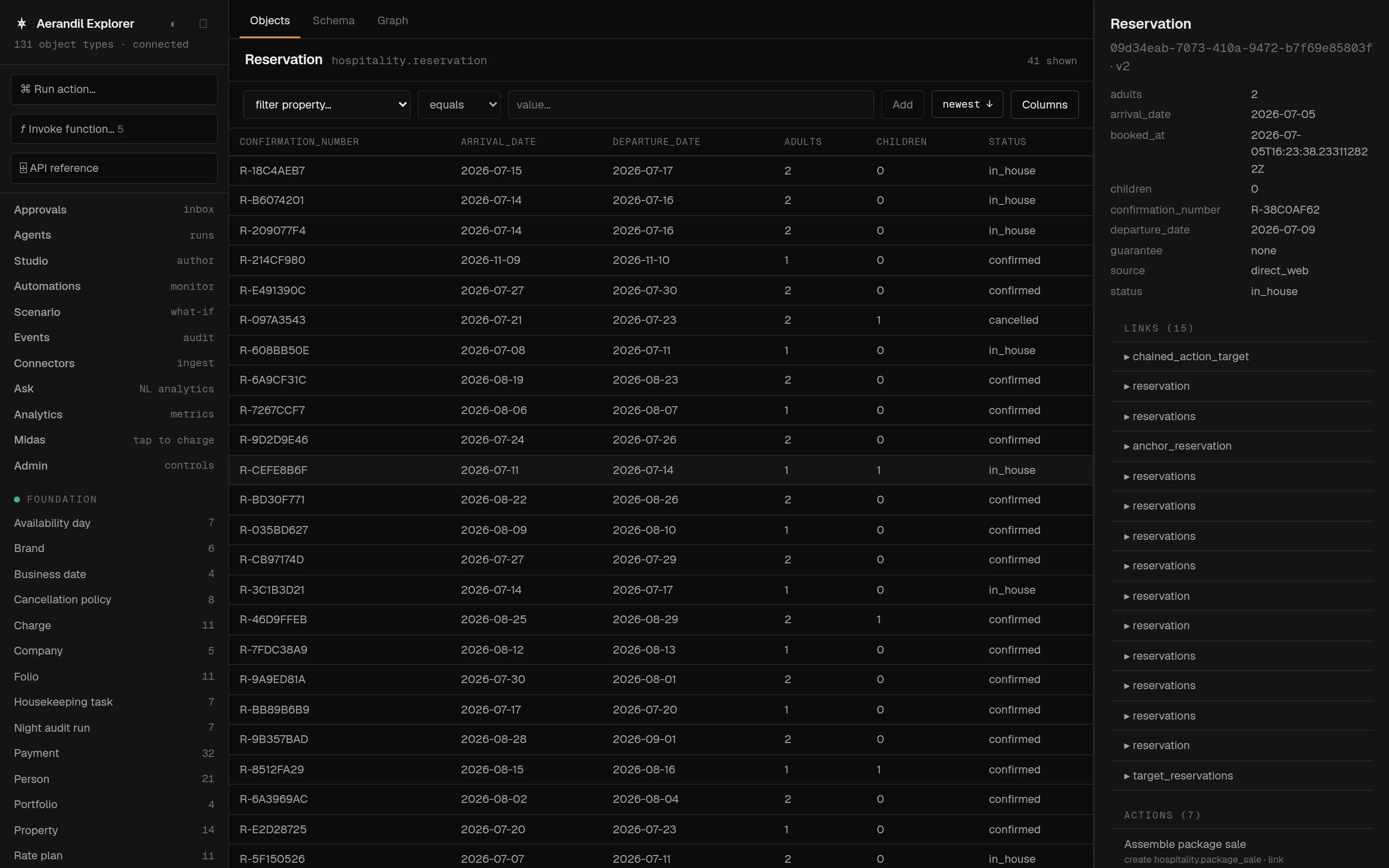Switch to the Graph tab

click(x=392, y=20)
